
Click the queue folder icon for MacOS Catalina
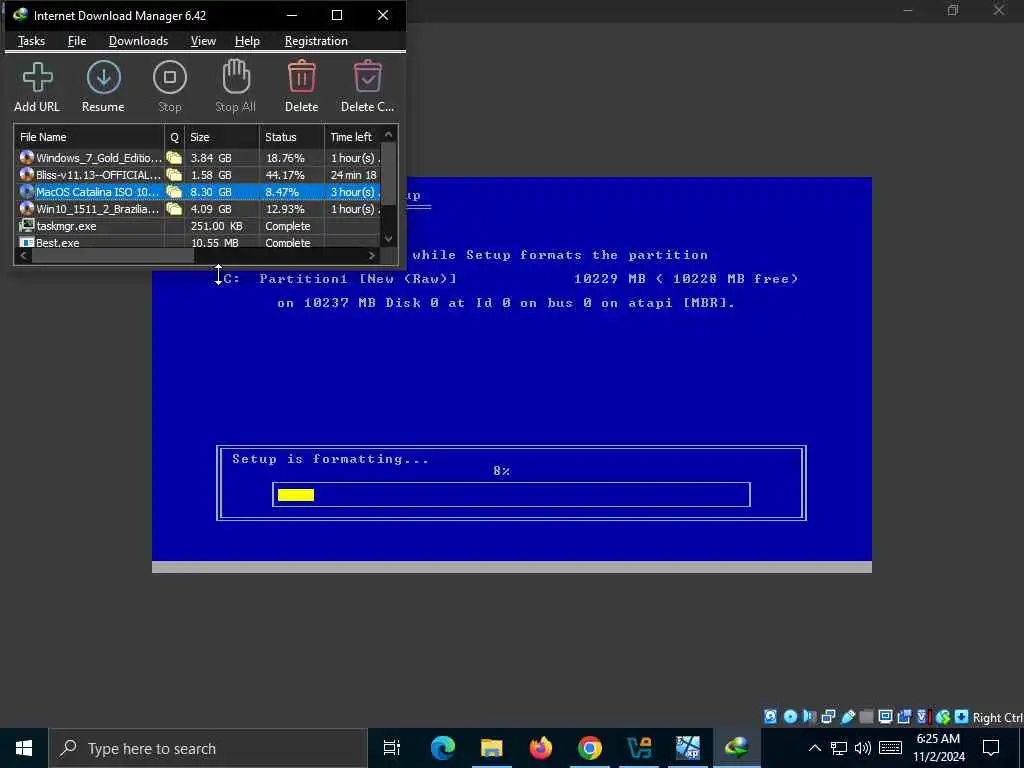(x=174, y=192)
